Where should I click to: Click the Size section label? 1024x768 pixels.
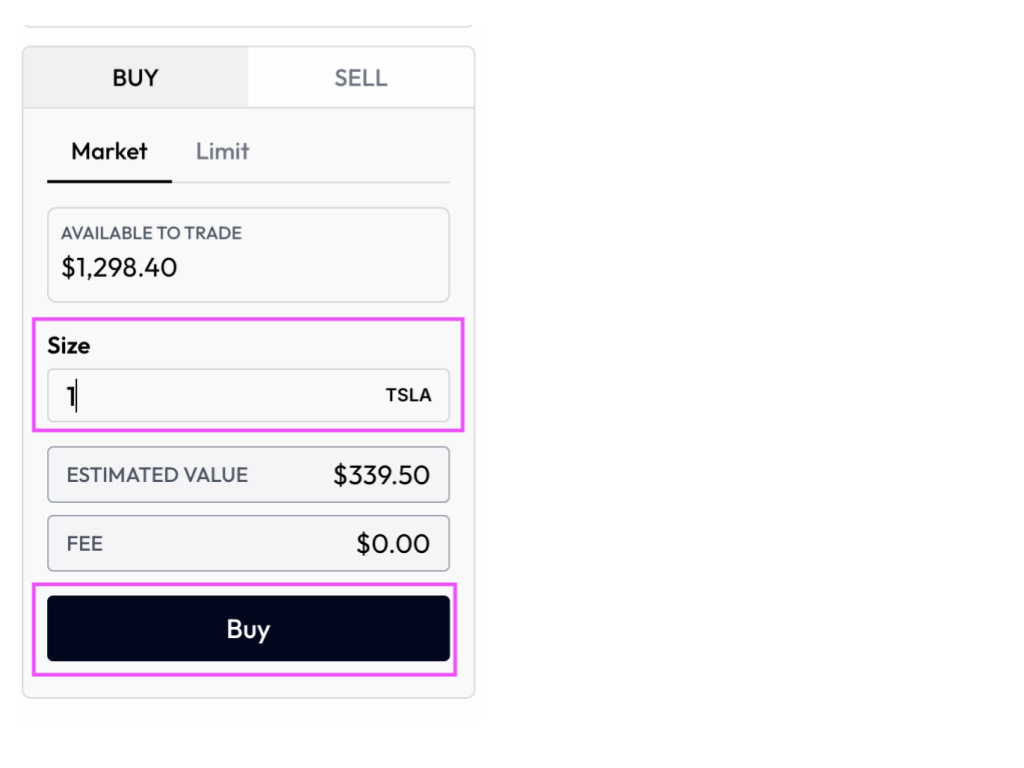(69, 345)
